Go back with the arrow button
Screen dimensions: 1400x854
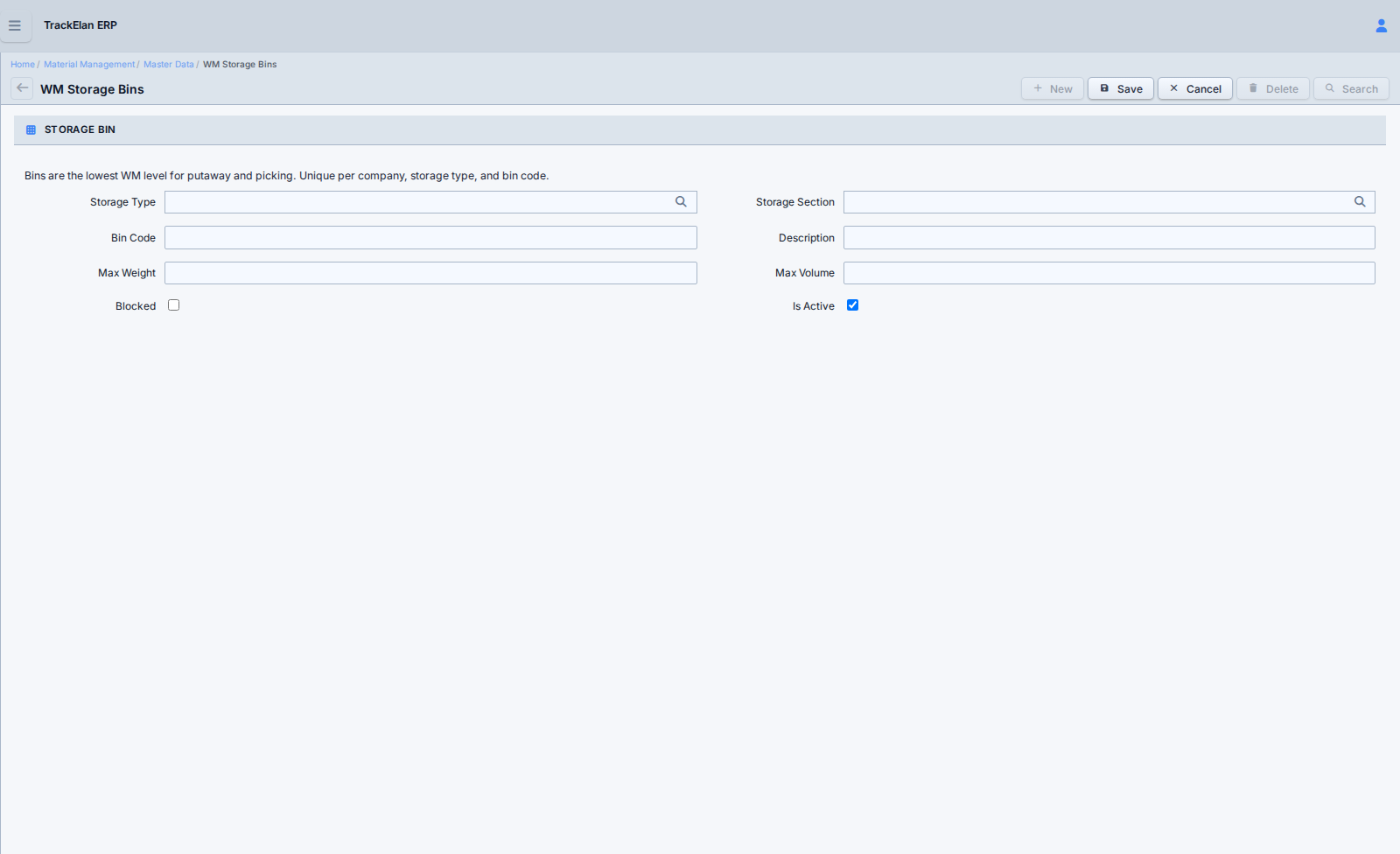(x=22, y=88)
